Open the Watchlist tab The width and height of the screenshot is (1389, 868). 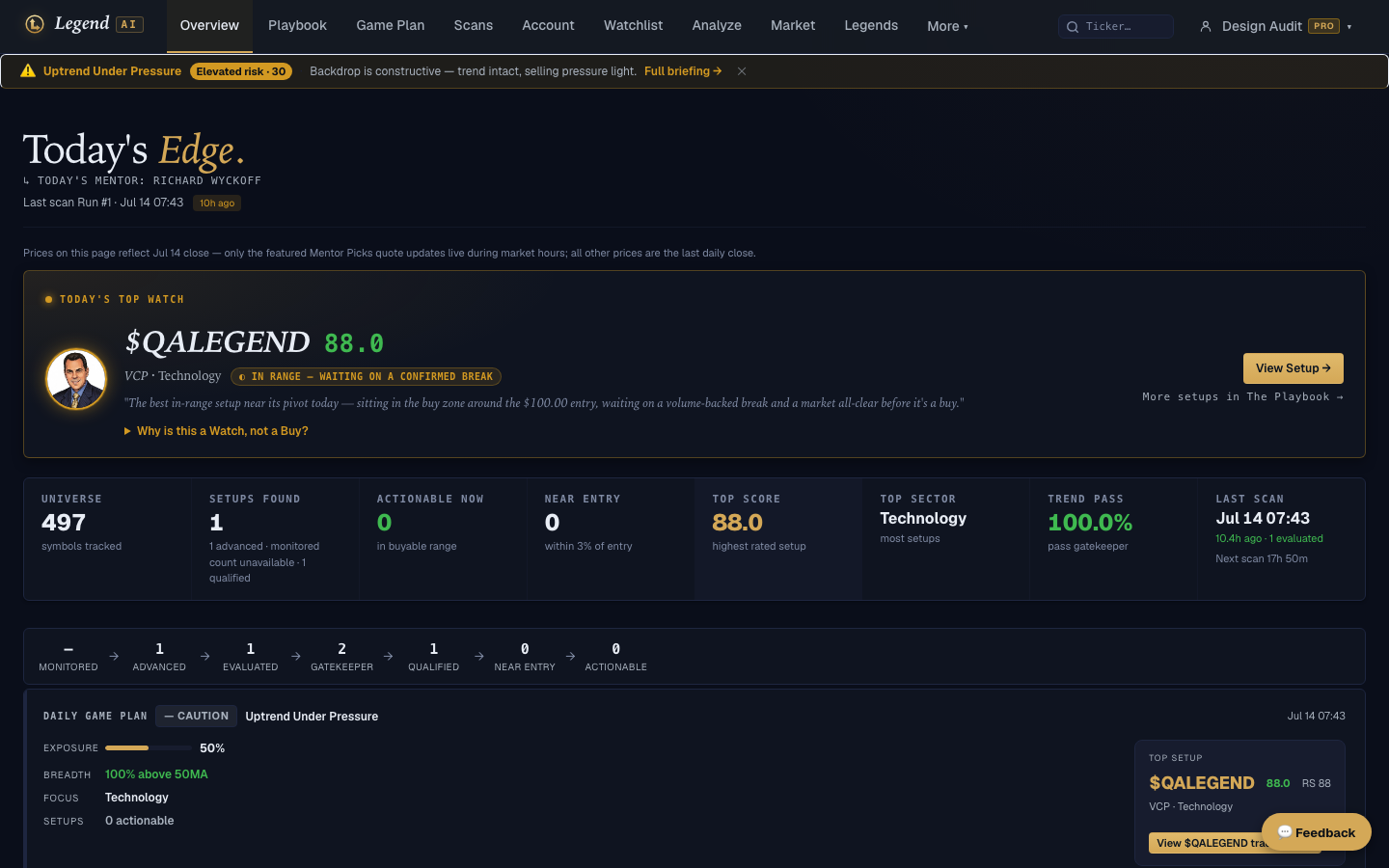point(633,25)
